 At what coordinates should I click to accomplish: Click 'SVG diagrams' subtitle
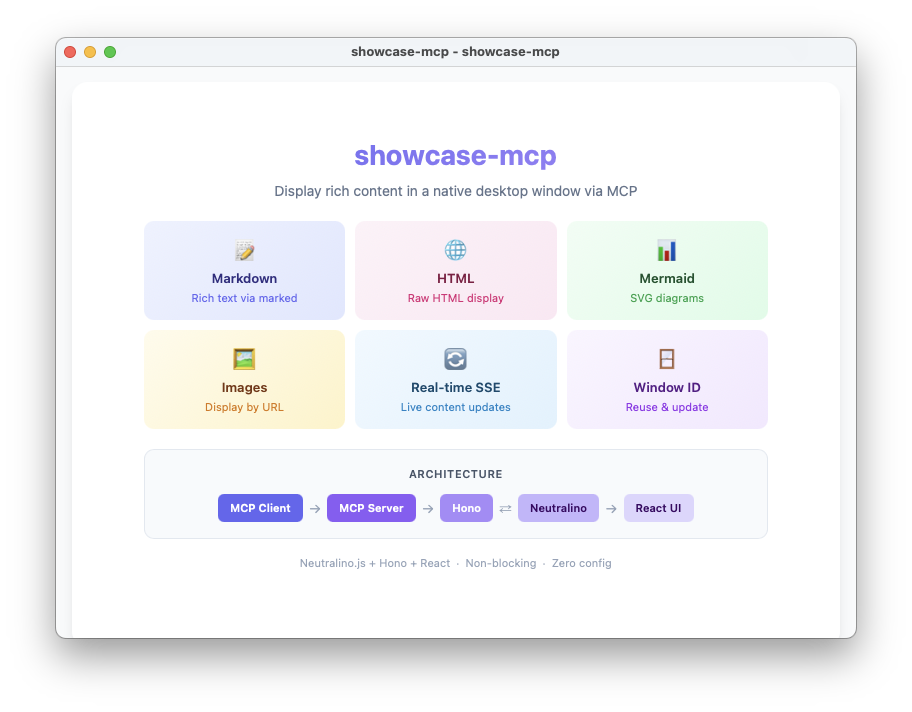point(667,298)
